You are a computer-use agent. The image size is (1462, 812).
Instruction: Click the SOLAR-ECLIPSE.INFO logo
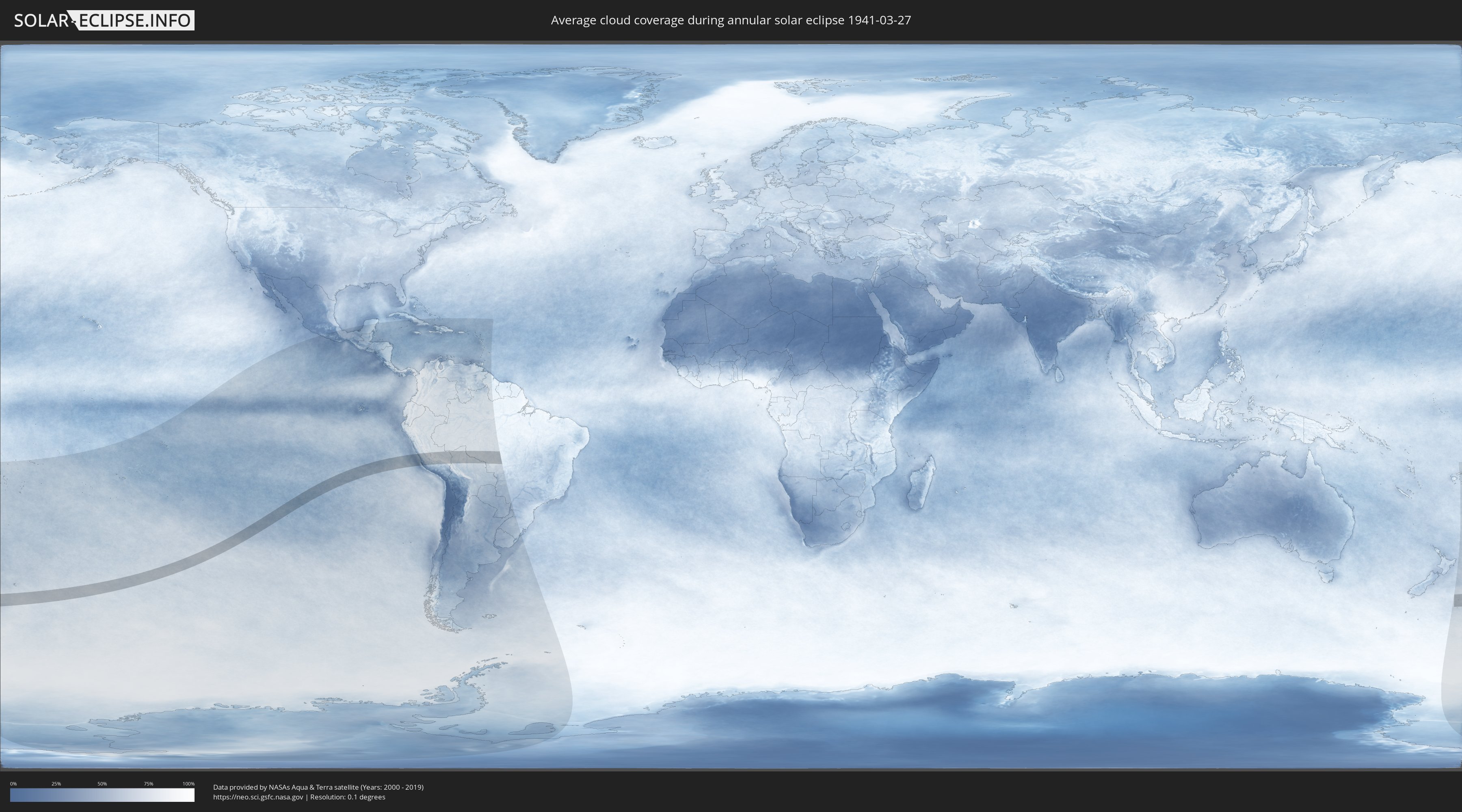coord(104,20)
